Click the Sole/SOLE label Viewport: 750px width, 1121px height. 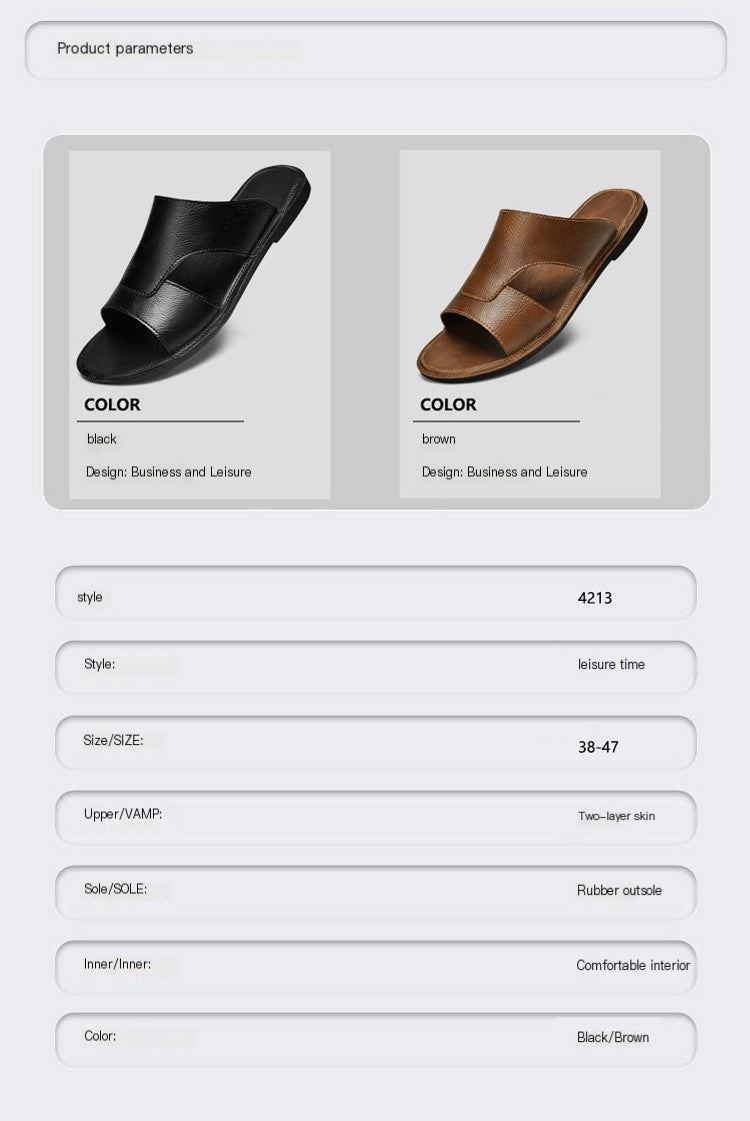(115, 889)
